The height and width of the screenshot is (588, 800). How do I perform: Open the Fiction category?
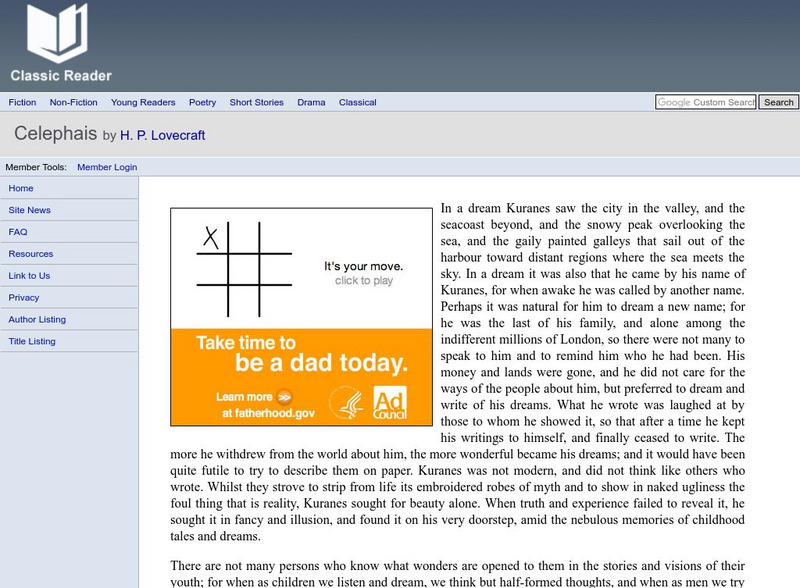pos(22,102)
